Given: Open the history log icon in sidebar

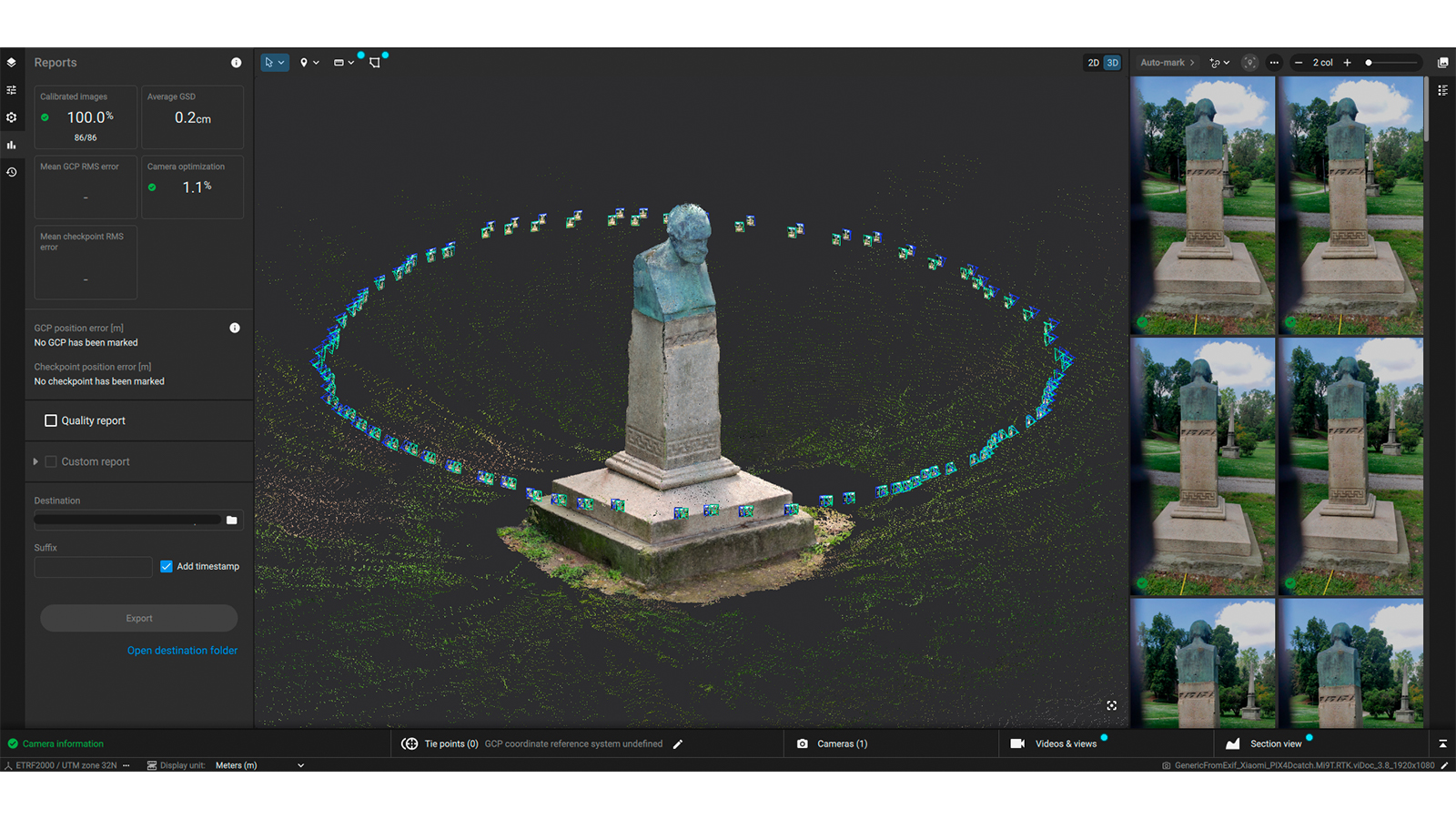Looking at the screenshot, I should tap(11, 172).
